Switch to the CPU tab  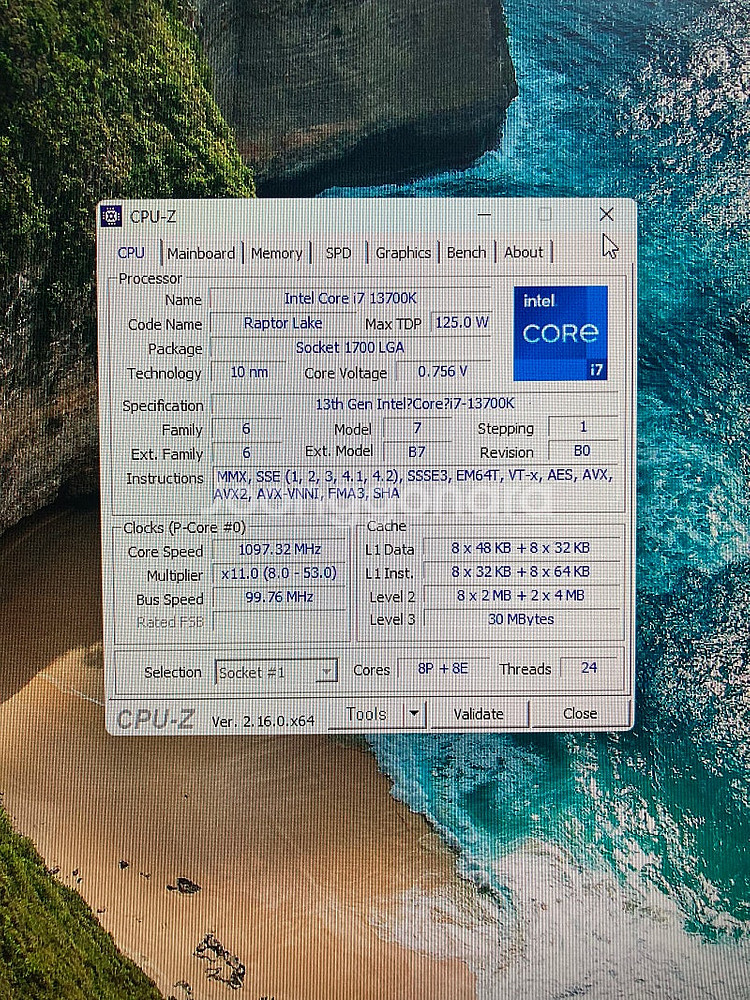(131, 253)
